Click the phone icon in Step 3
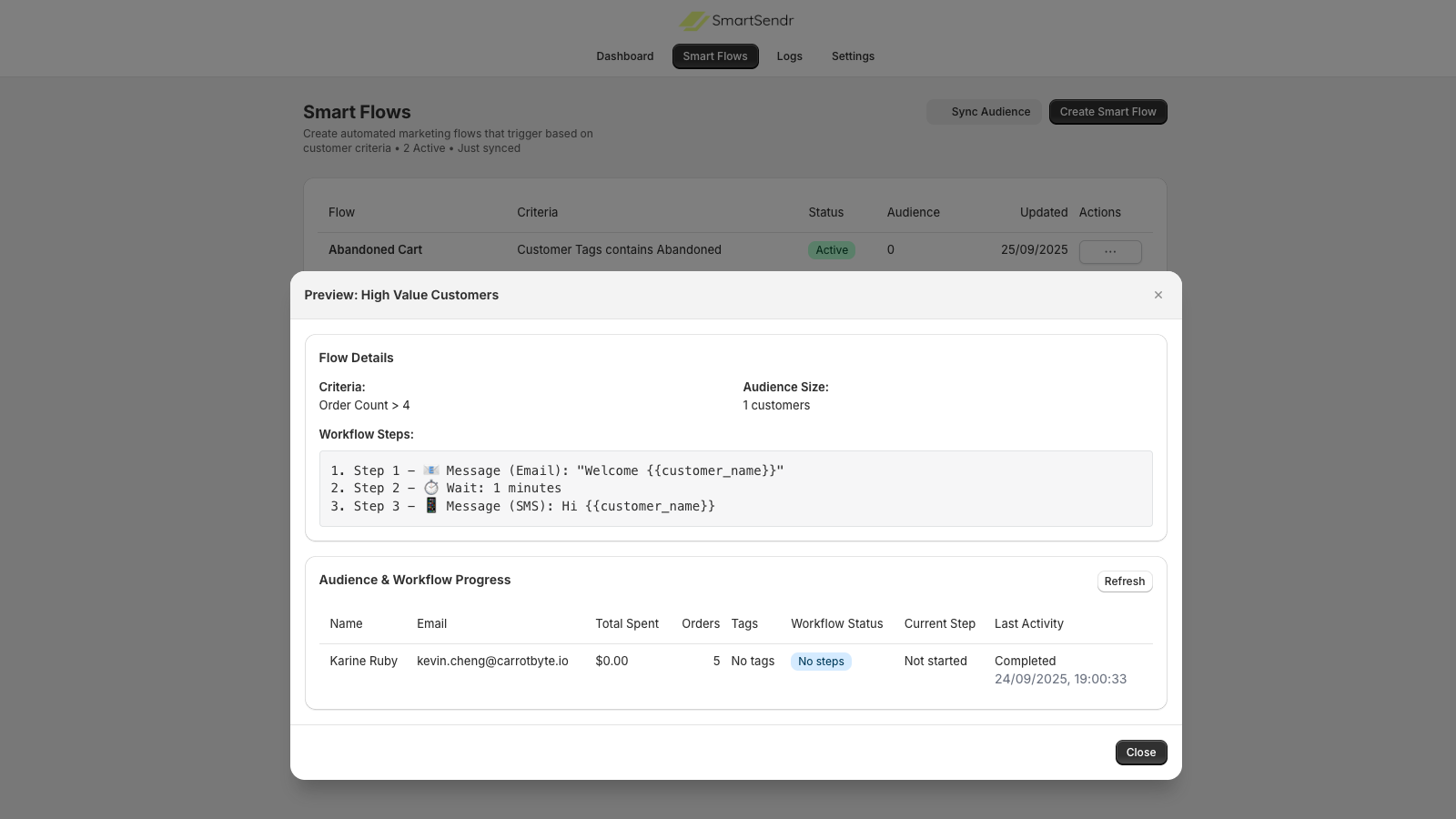The width and height of the screenshot is (1456, 819). point(431,506)
